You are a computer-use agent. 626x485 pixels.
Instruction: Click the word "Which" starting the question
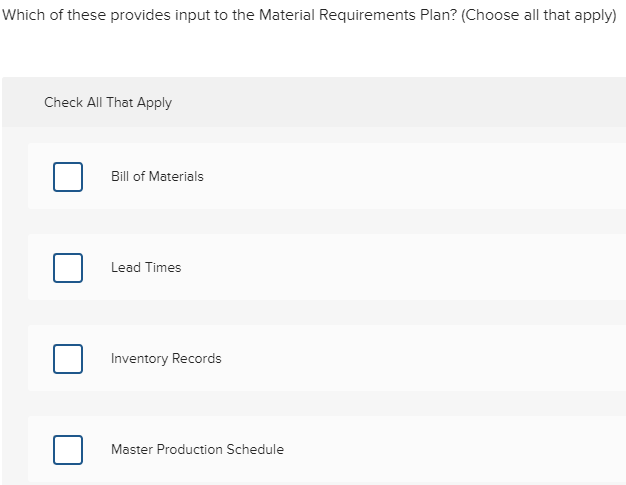click(22, 17)
